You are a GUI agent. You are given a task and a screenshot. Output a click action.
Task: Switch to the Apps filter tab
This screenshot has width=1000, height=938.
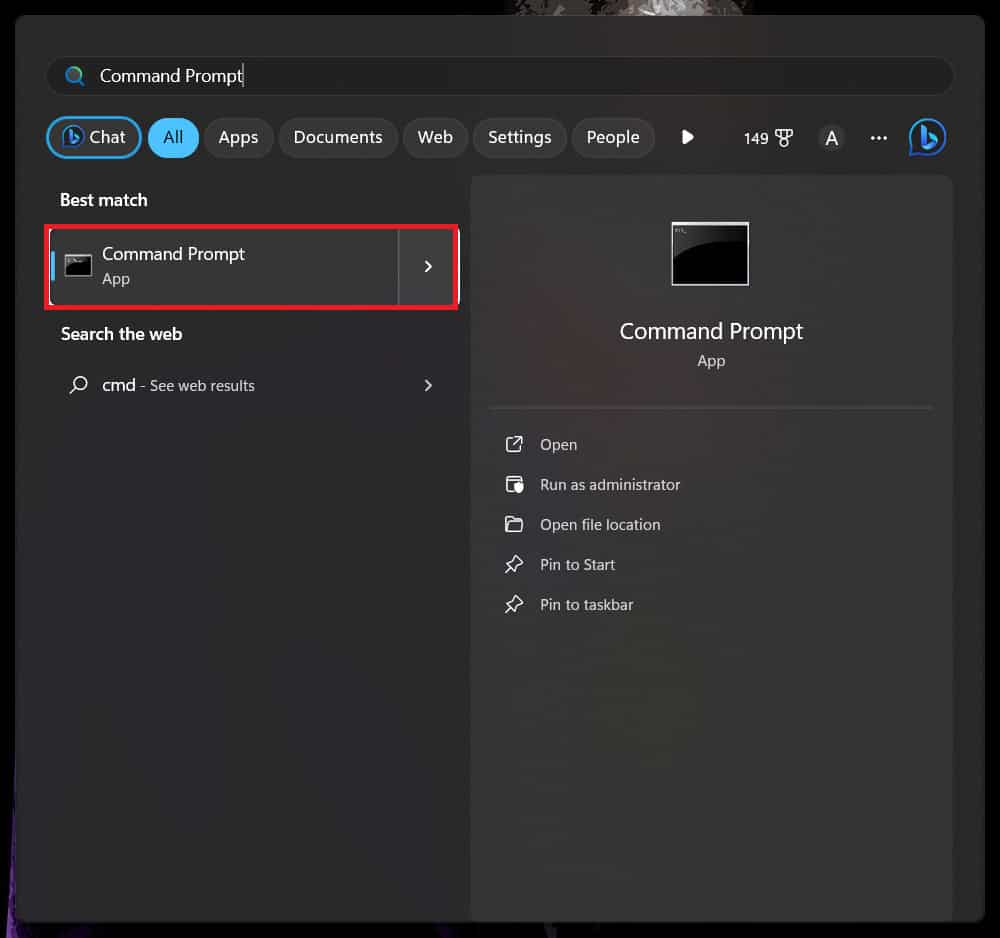pos(238,138)
